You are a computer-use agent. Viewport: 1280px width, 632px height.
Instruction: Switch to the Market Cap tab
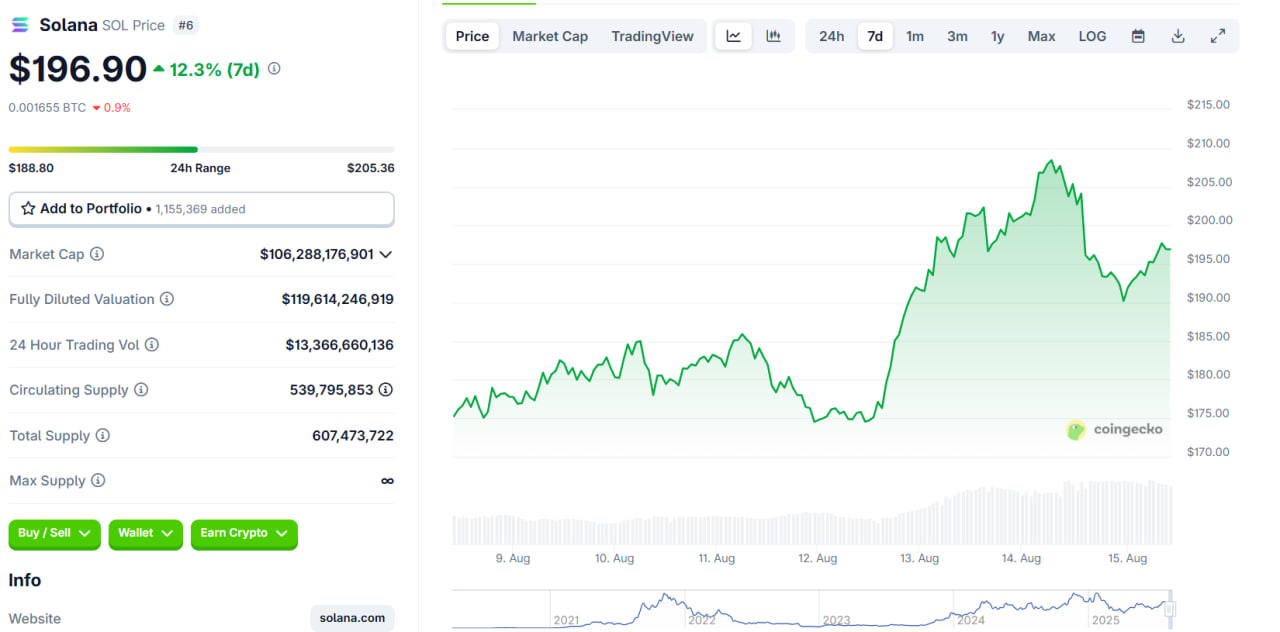point(550,36)
